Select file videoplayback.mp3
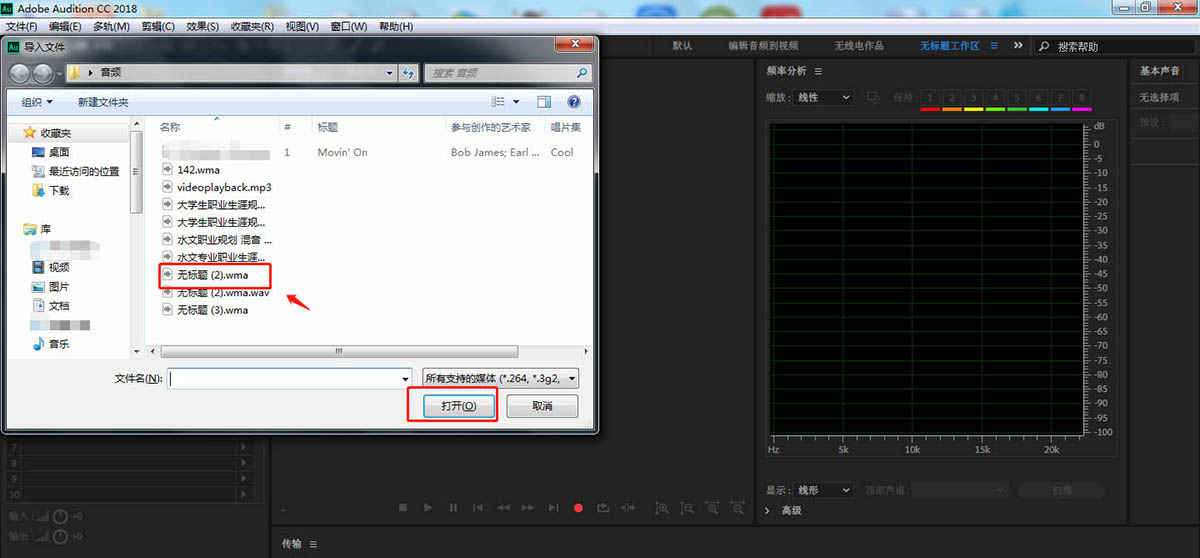Screen dimensions: 1200x558 217,187
